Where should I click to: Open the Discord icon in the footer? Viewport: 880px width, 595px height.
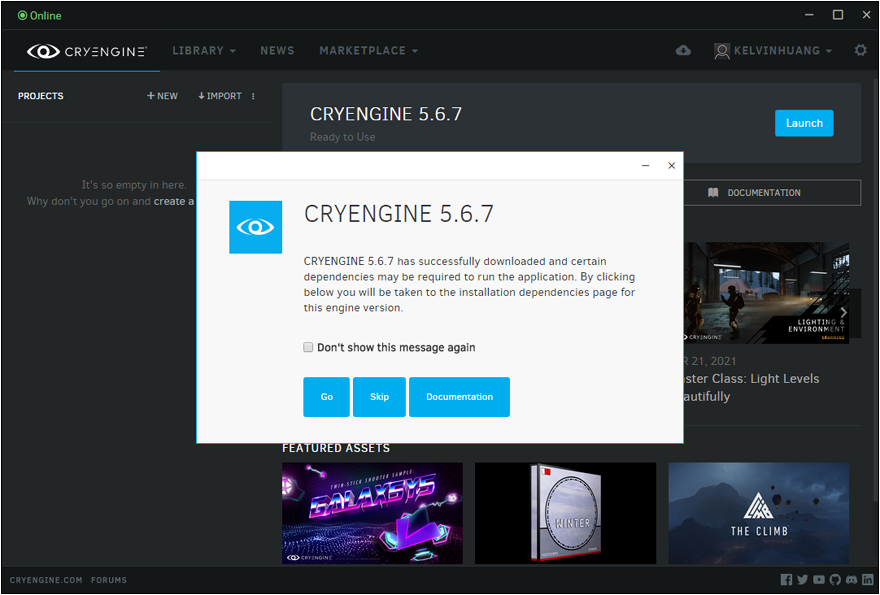tap(851, 580)
